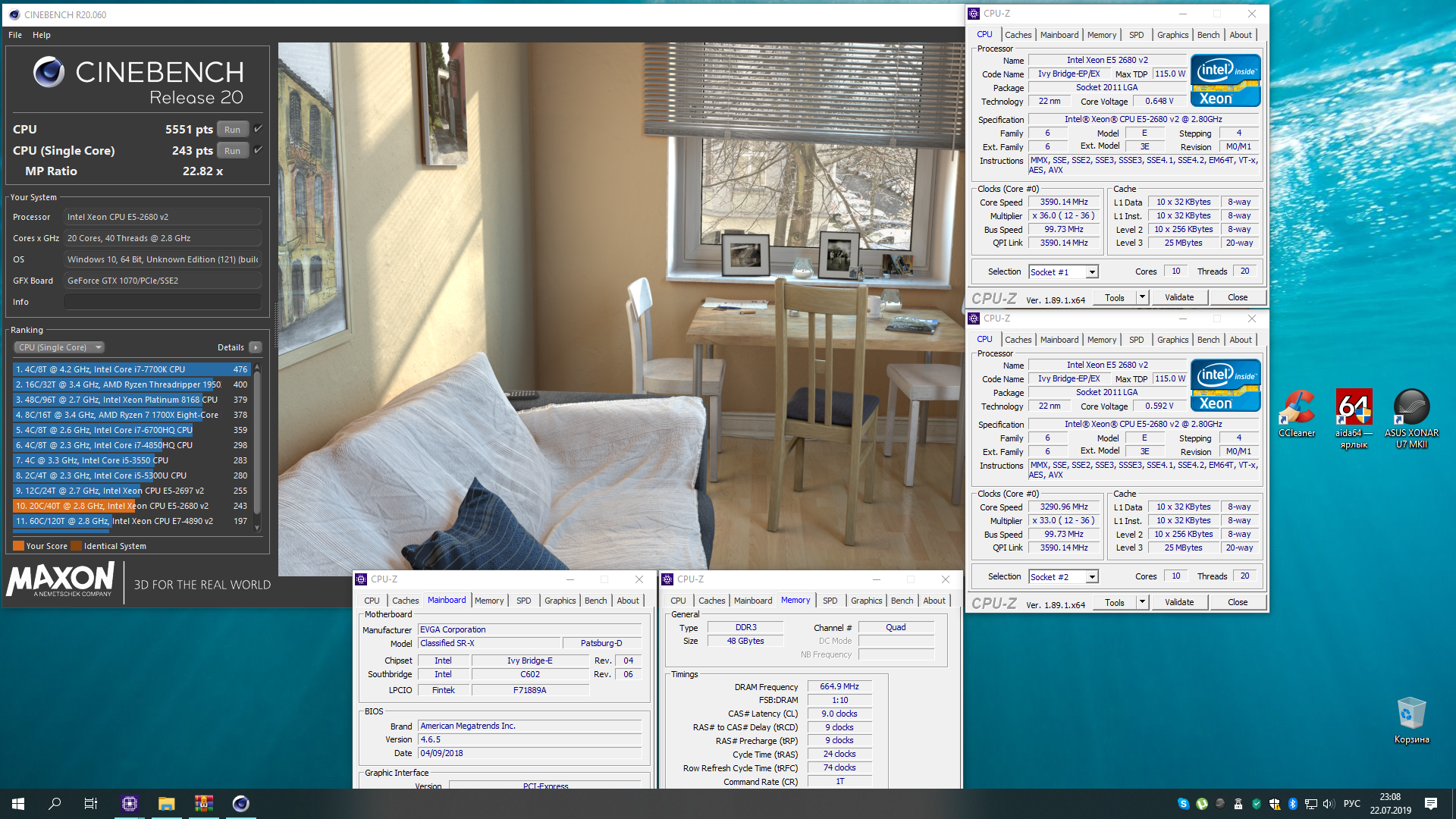The width and height of the screenshot is (1456, 819).
Task: Open the Kaspersky shield tray icon
Action: point(1257,804)
